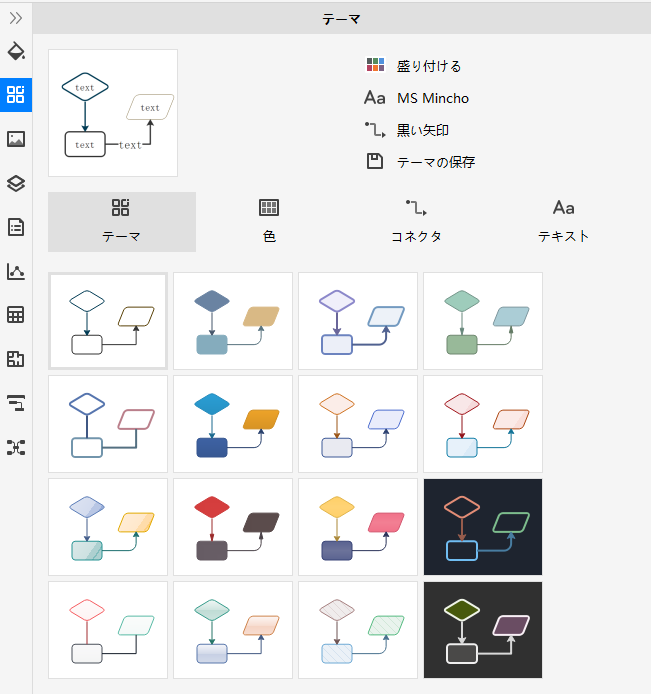This screenshot has height=694, width=651.
Task: Switch to the 色 tab
Action: pos(269,222)
